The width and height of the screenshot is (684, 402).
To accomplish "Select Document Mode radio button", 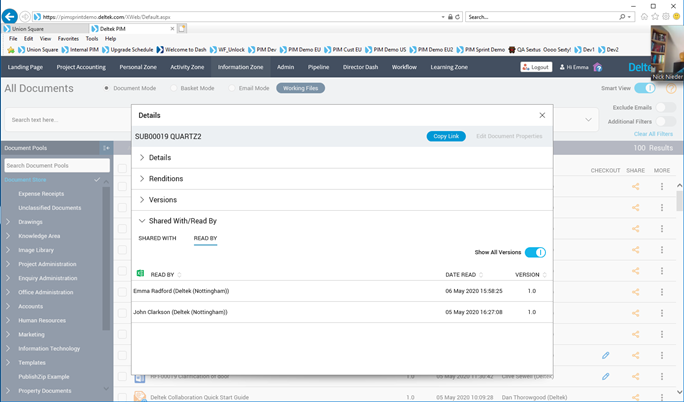I will pos(106,88).
